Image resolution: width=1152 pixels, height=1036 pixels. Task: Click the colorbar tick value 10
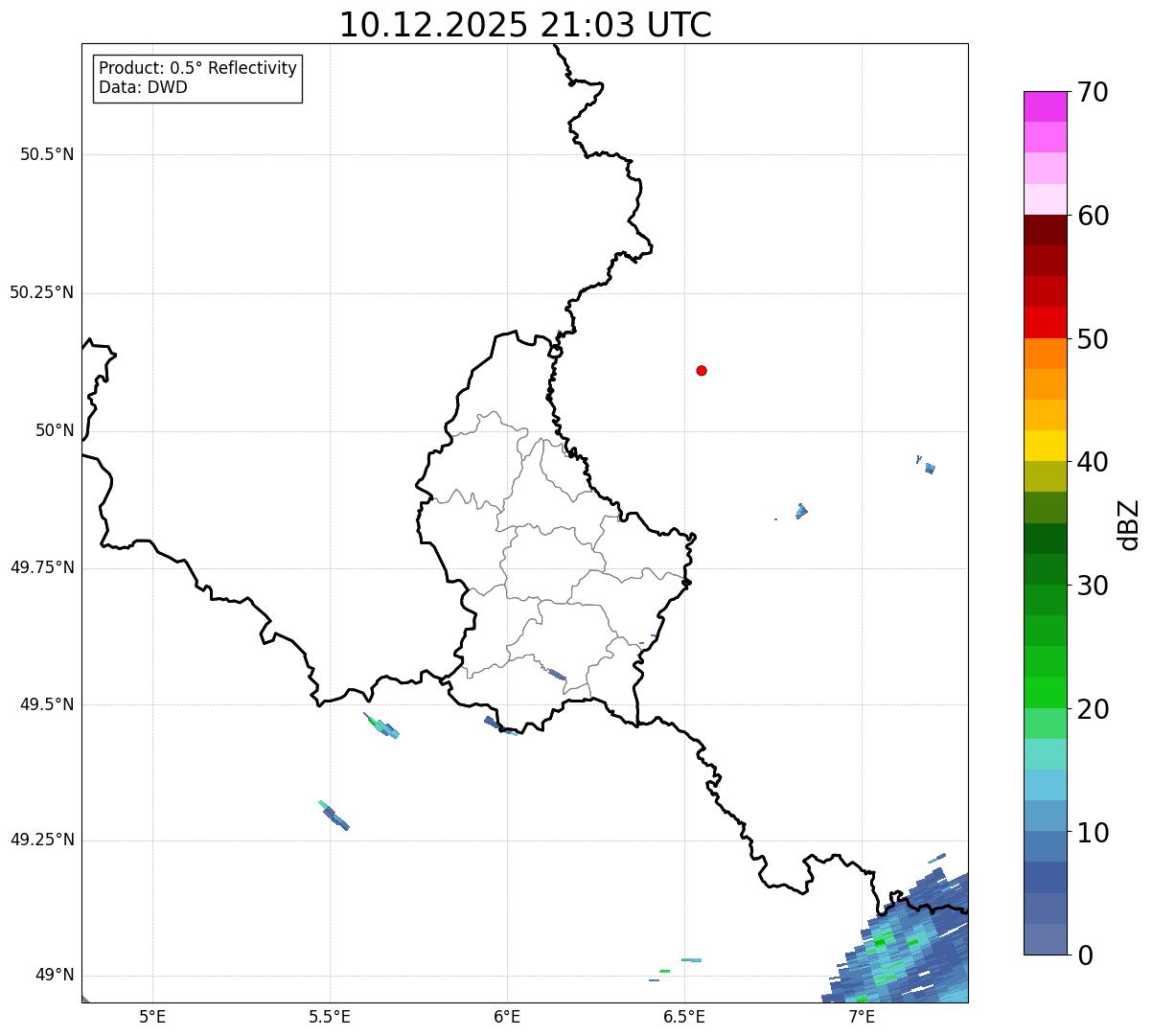tap(1093, 832)
